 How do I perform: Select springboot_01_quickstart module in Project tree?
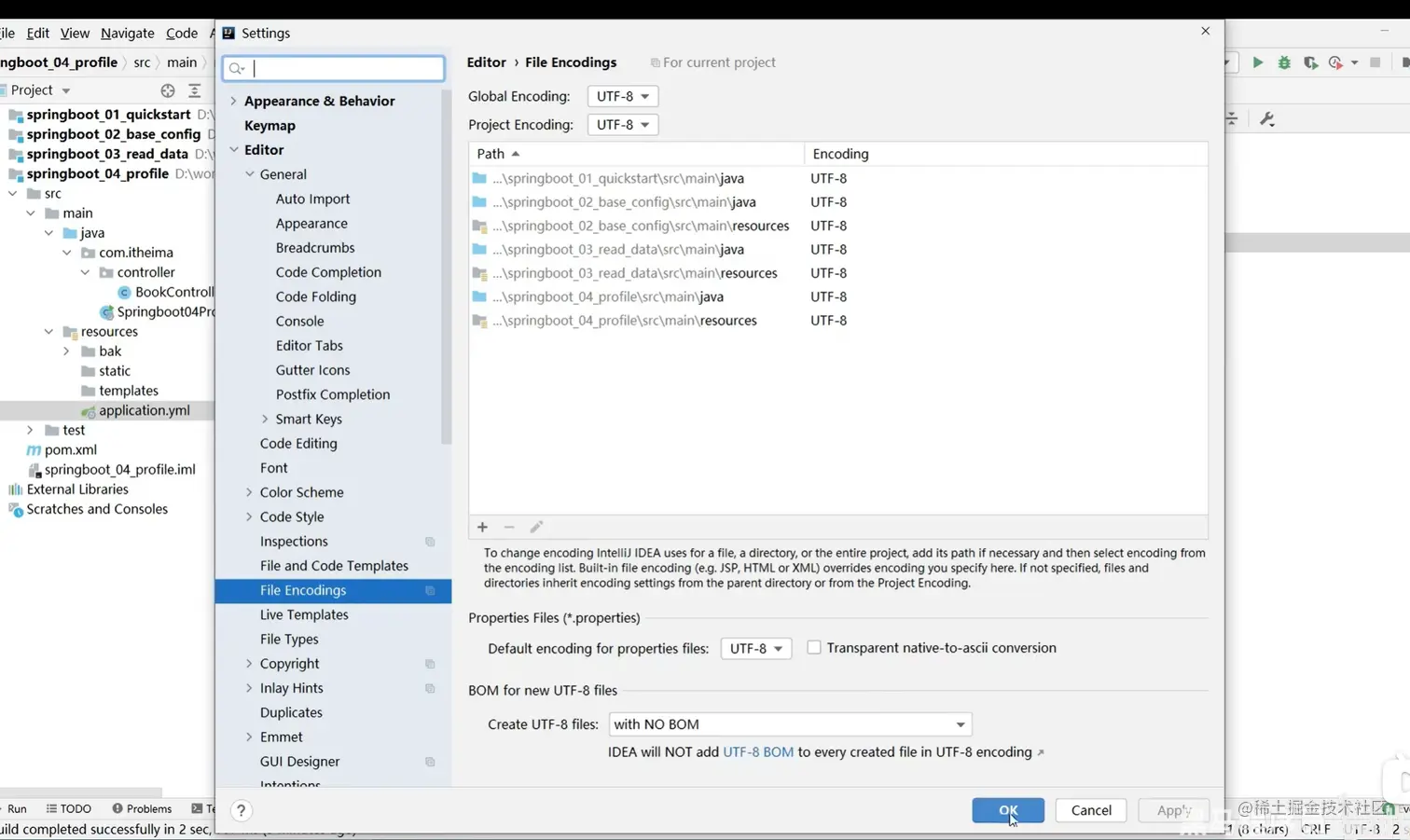[x=108, y=114]
